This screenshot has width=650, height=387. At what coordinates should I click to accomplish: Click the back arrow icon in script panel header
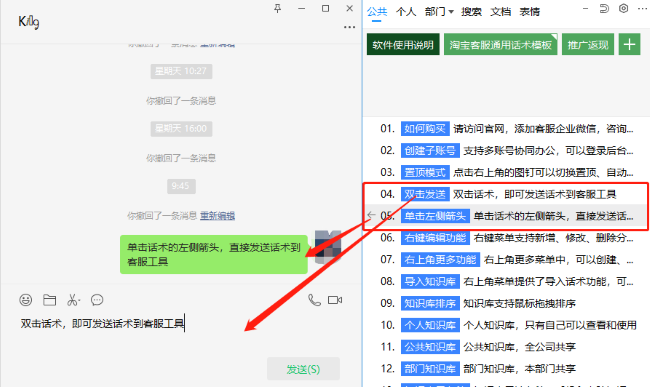click(604, 9)
